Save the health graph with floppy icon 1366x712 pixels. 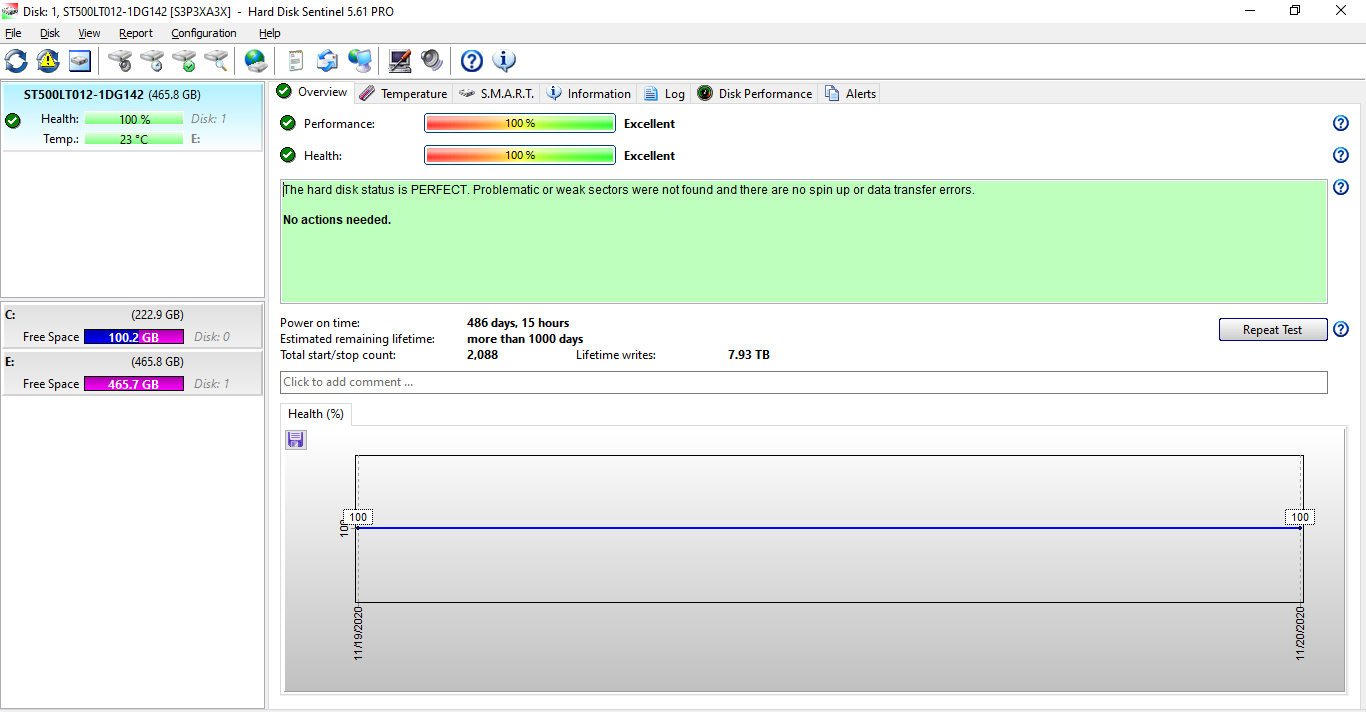[296, 440]
